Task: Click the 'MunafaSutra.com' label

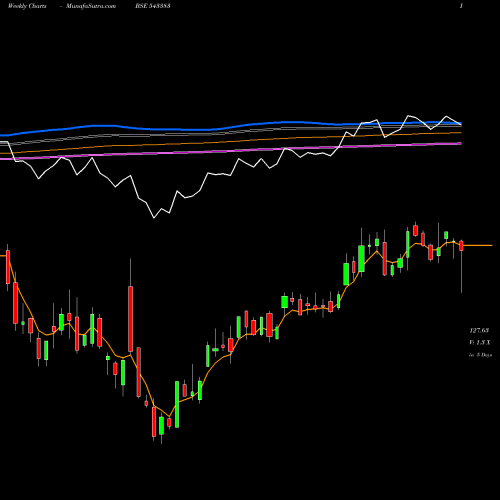Action: (x=91, y=6)
